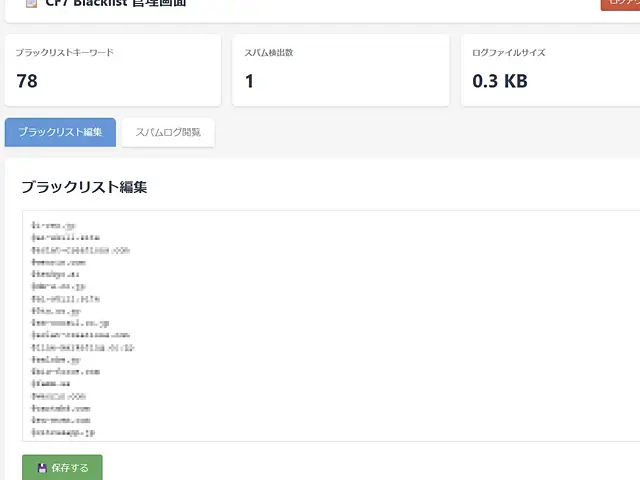Click the floppy disk icon on the save button
The image size is (640, 480).
42,468
